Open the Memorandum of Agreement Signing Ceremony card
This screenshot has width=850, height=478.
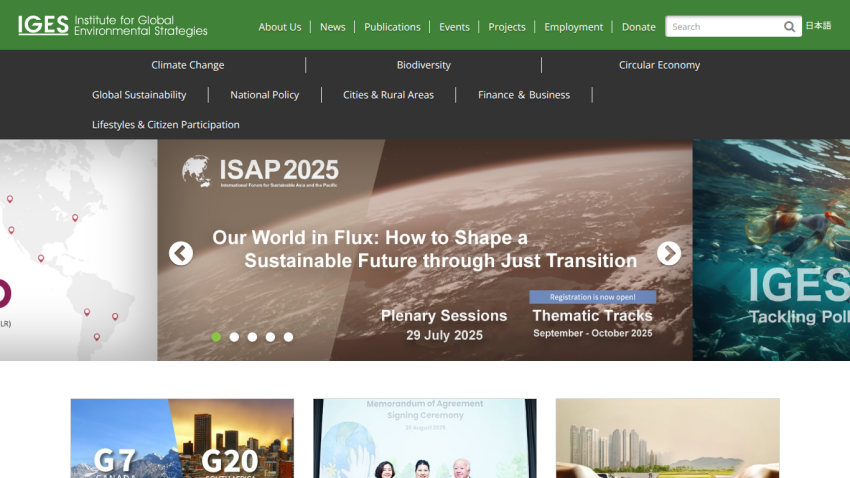point(425,438)
